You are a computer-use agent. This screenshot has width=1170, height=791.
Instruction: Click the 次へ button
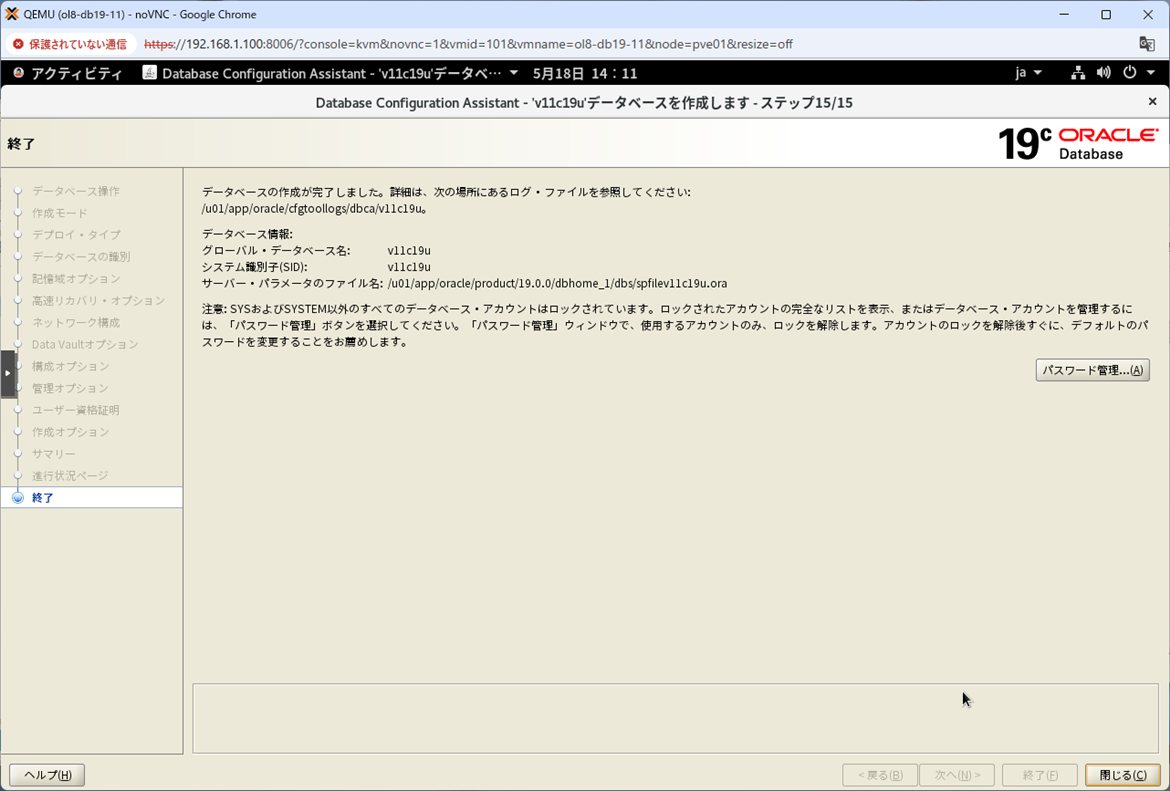point(957,775)
